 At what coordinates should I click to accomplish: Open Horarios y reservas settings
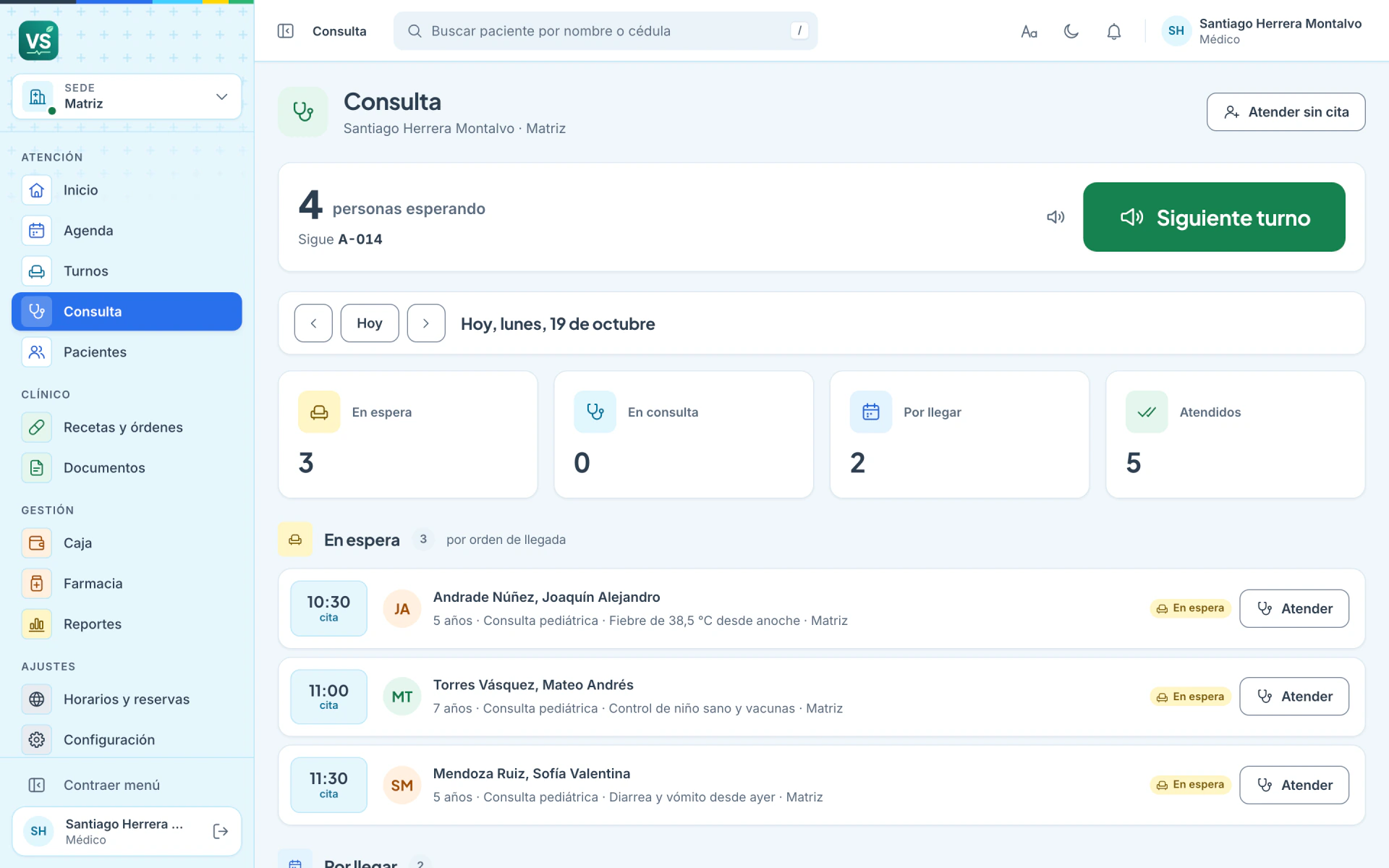coord(127,699)
